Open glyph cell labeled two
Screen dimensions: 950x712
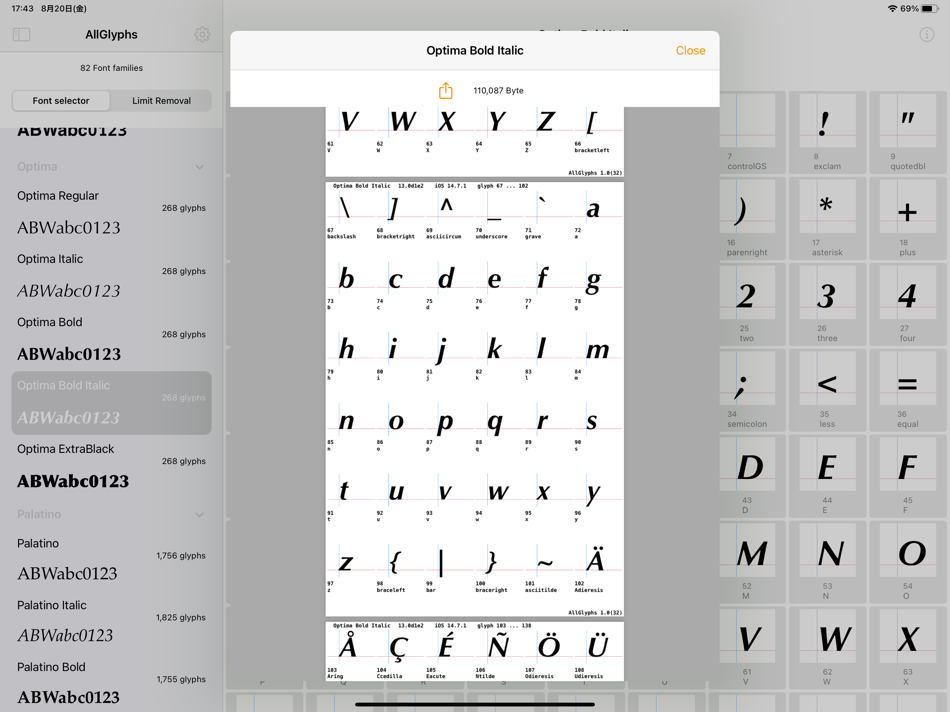coord(751,305)
